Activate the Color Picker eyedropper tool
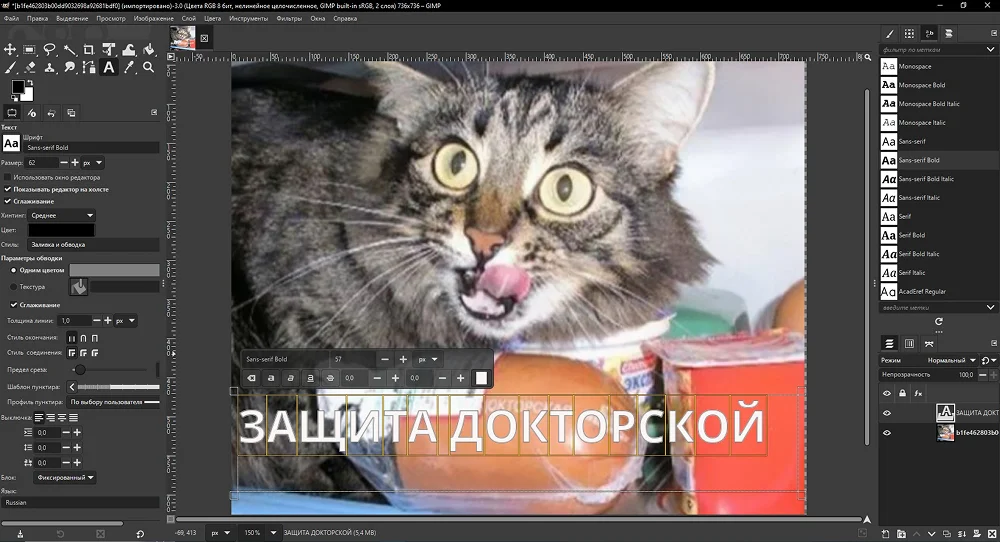Image resolution: width=1000 pixels, height=542 pixels. click(129, 68)
